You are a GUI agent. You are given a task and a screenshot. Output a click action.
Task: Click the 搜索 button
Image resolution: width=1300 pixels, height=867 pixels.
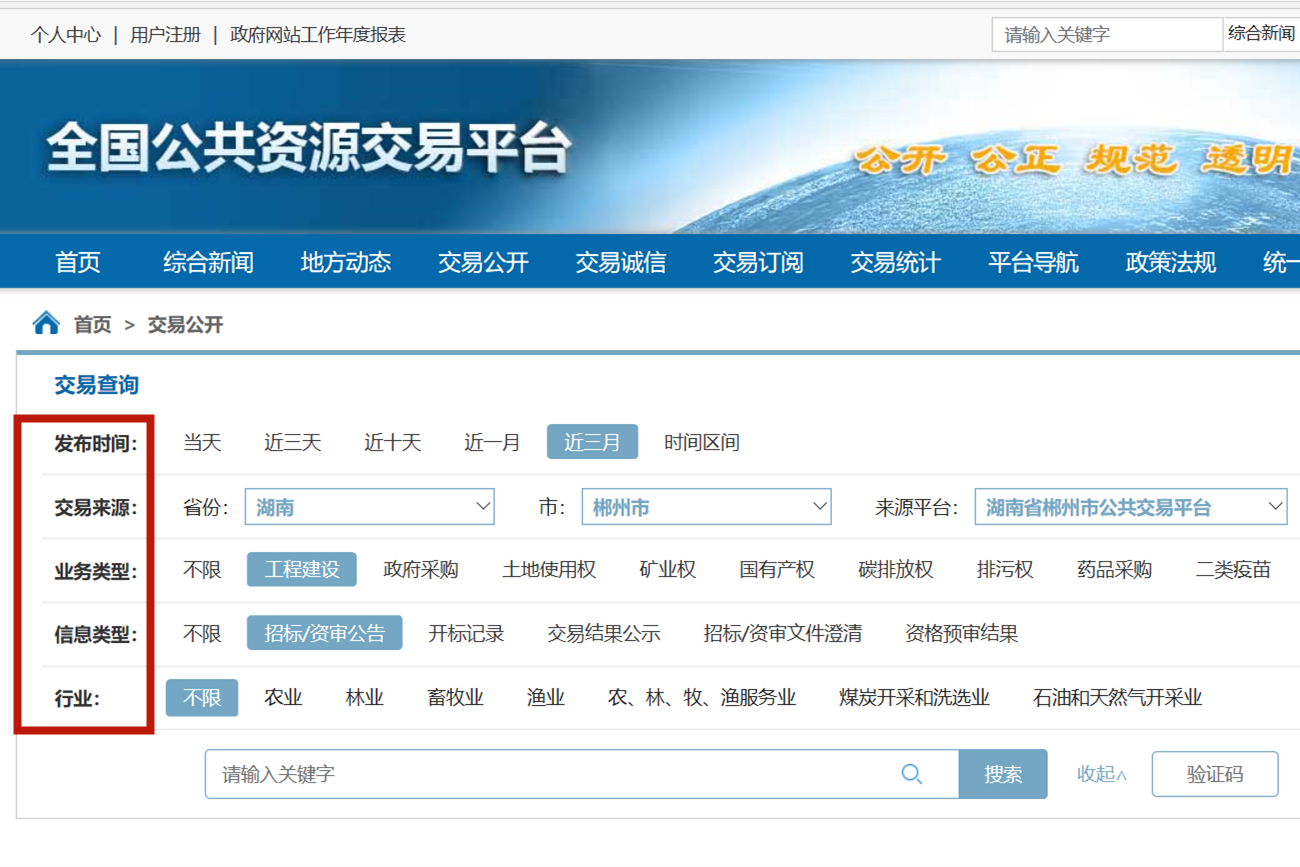pos(1003,774)
